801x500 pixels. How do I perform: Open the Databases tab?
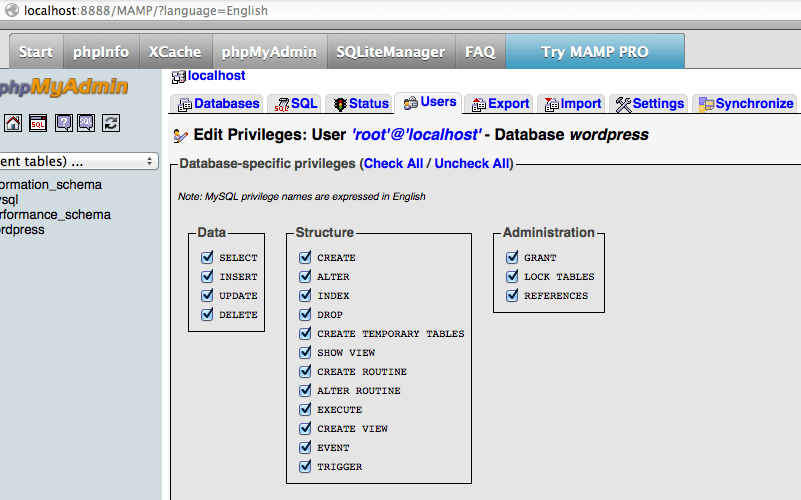[218, 104]
